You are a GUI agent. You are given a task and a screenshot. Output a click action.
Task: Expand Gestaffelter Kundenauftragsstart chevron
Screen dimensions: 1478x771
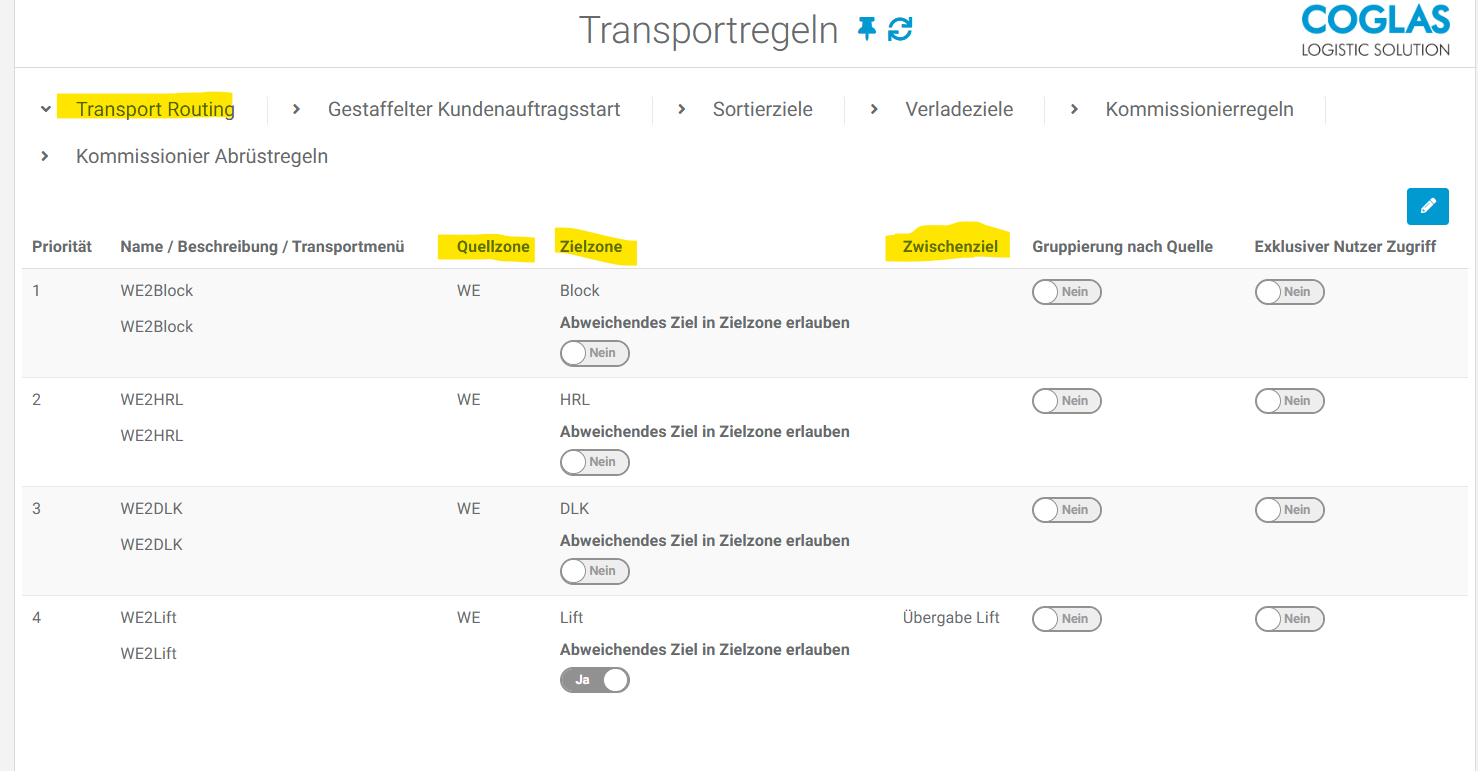(x=296, y=109)
